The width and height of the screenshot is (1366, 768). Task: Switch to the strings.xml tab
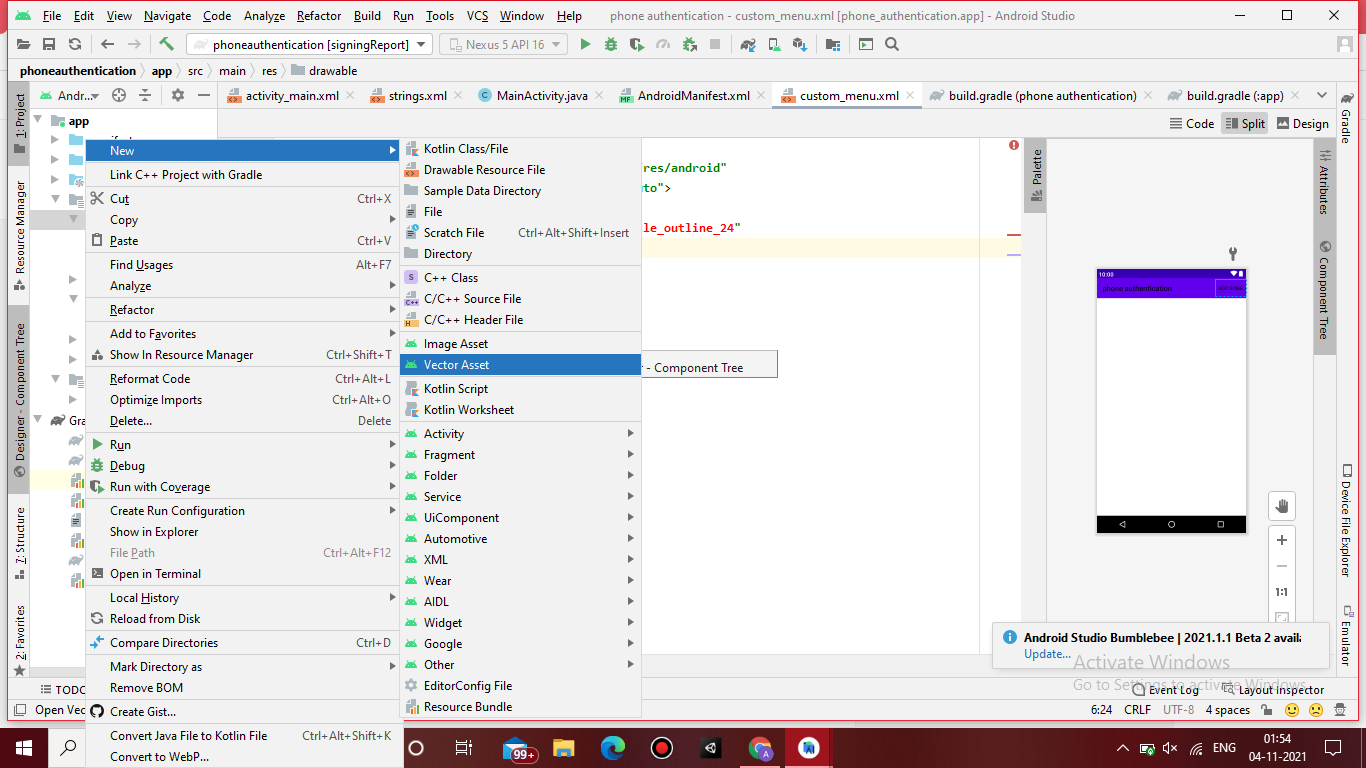(417, 96)
